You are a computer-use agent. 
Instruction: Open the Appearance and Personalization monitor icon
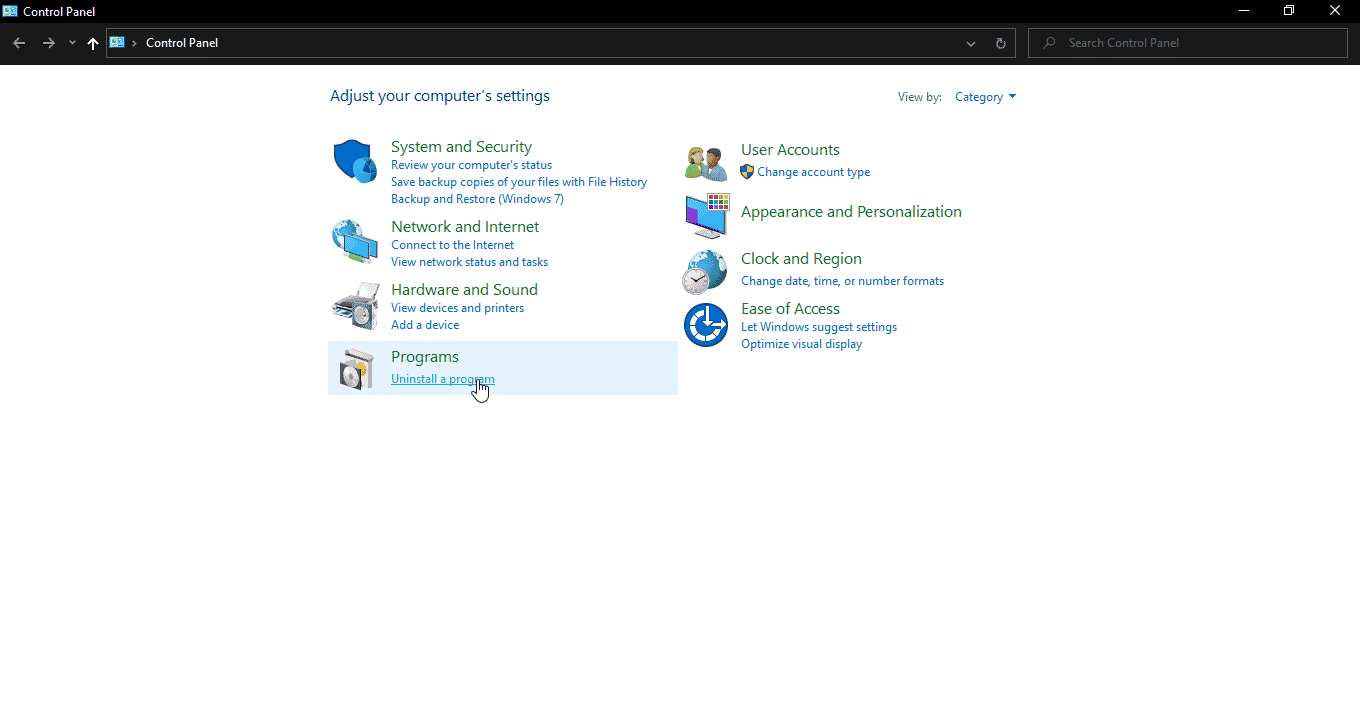click(707, 216)
